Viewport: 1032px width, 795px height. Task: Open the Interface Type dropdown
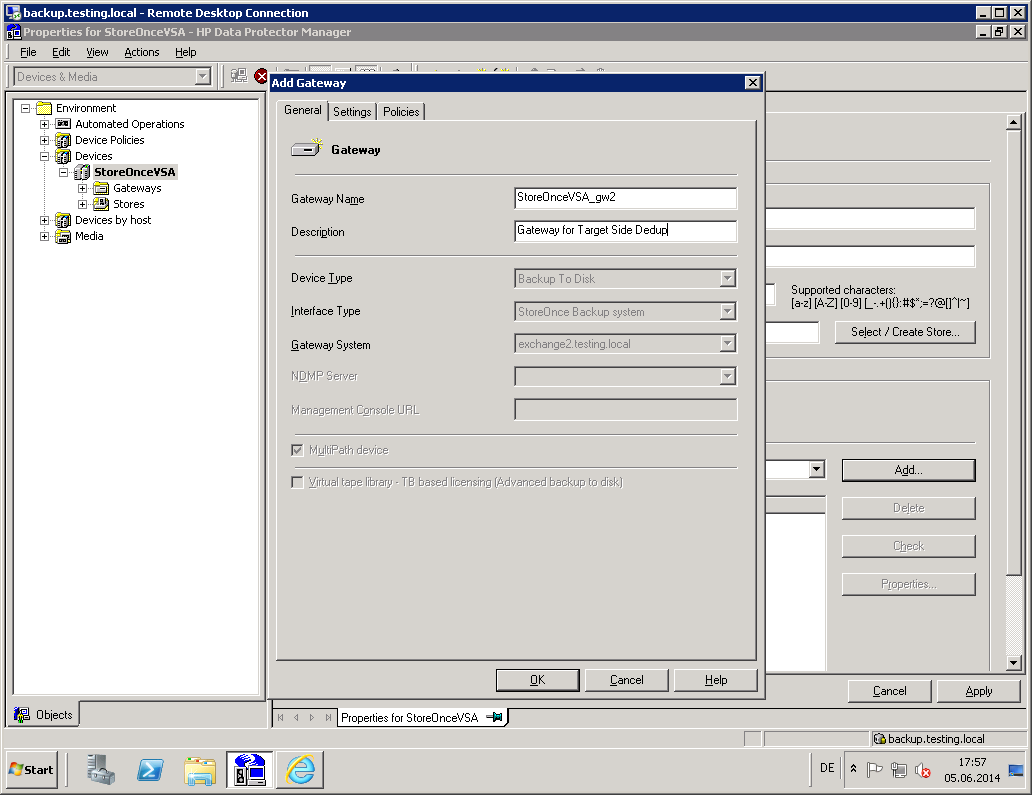click(727, 311)
